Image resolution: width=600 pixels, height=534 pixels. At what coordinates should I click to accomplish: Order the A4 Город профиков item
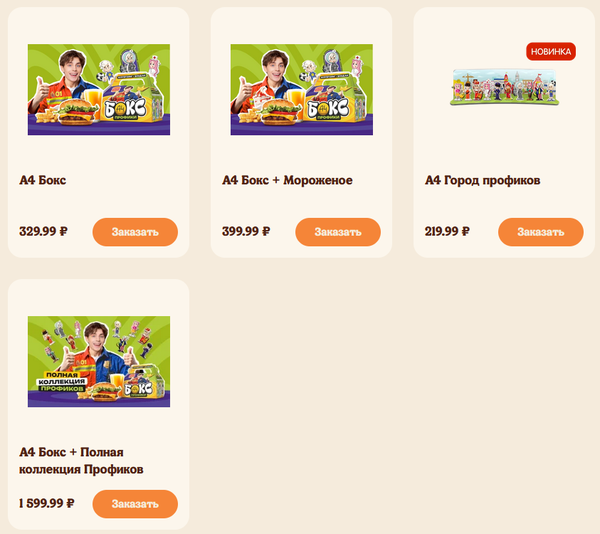[x=541, y=232]
